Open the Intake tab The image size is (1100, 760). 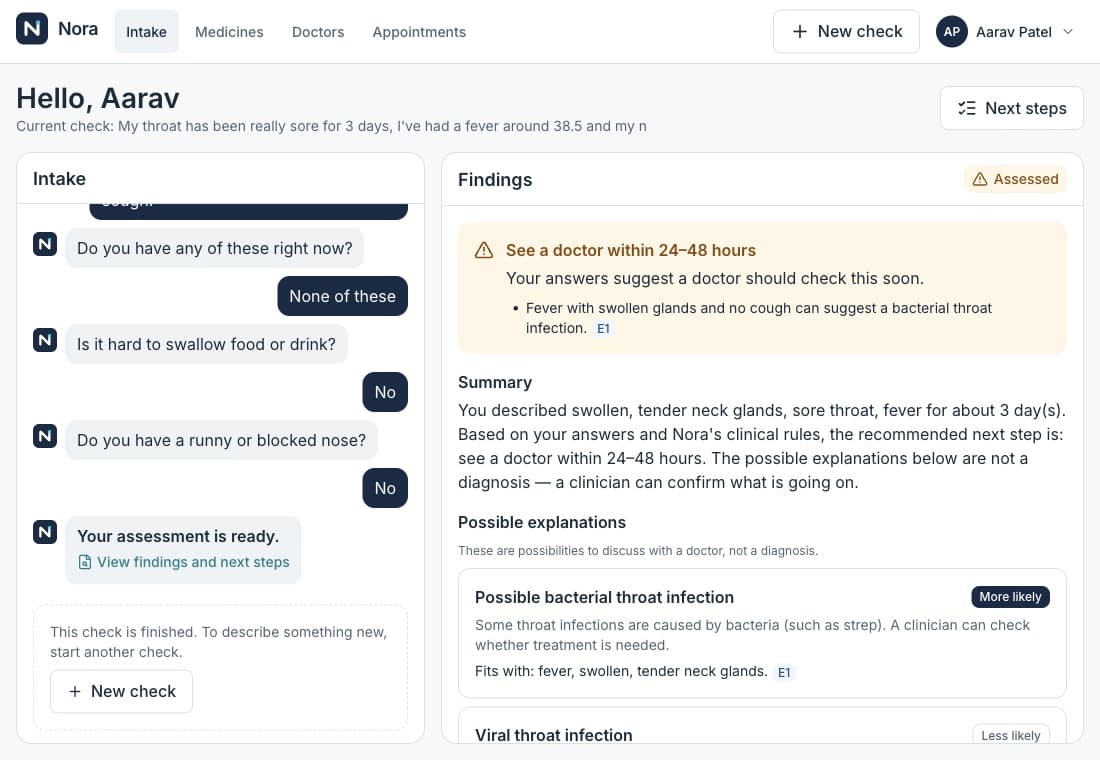(x=146, y=32)
